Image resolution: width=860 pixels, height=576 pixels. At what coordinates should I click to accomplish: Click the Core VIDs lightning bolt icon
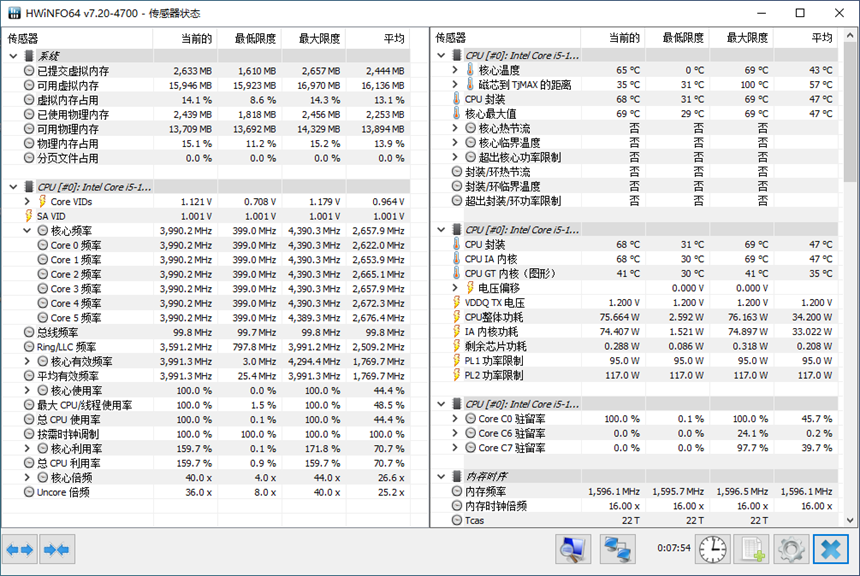coord(42,201)
